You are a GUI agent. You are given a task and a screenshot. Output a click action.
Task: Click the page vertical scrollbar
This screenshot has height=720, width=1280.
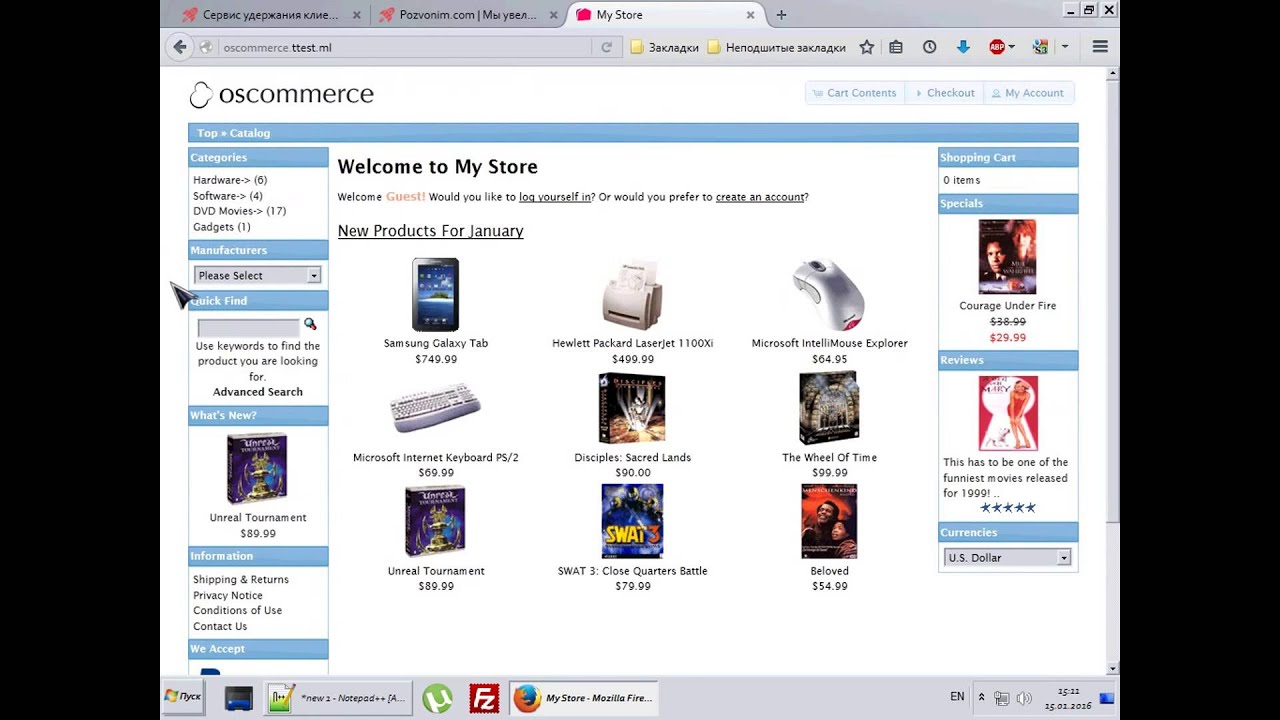click(x=1112, y=300)
